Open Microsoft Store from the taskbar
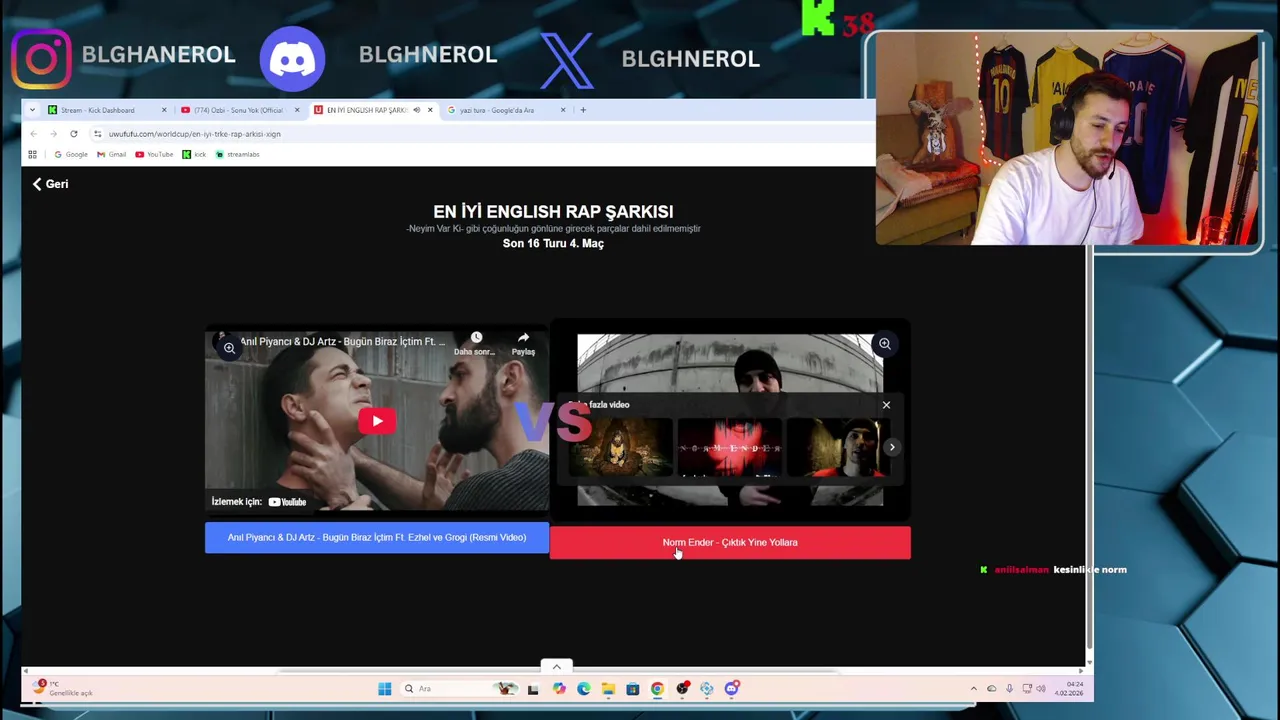This screenshot has width=1280, height=720. pos(633,688)
